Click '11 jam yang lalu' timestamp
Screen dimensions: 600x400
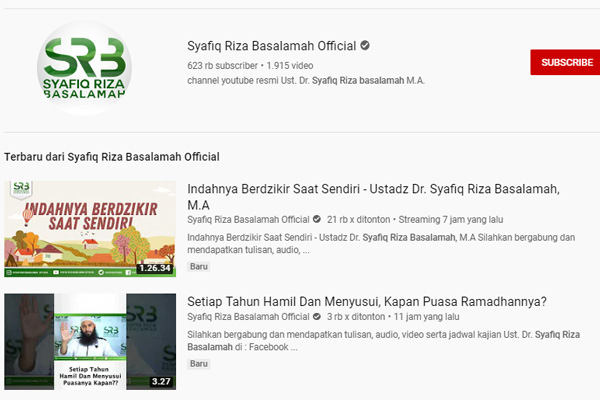coord(426,317)
